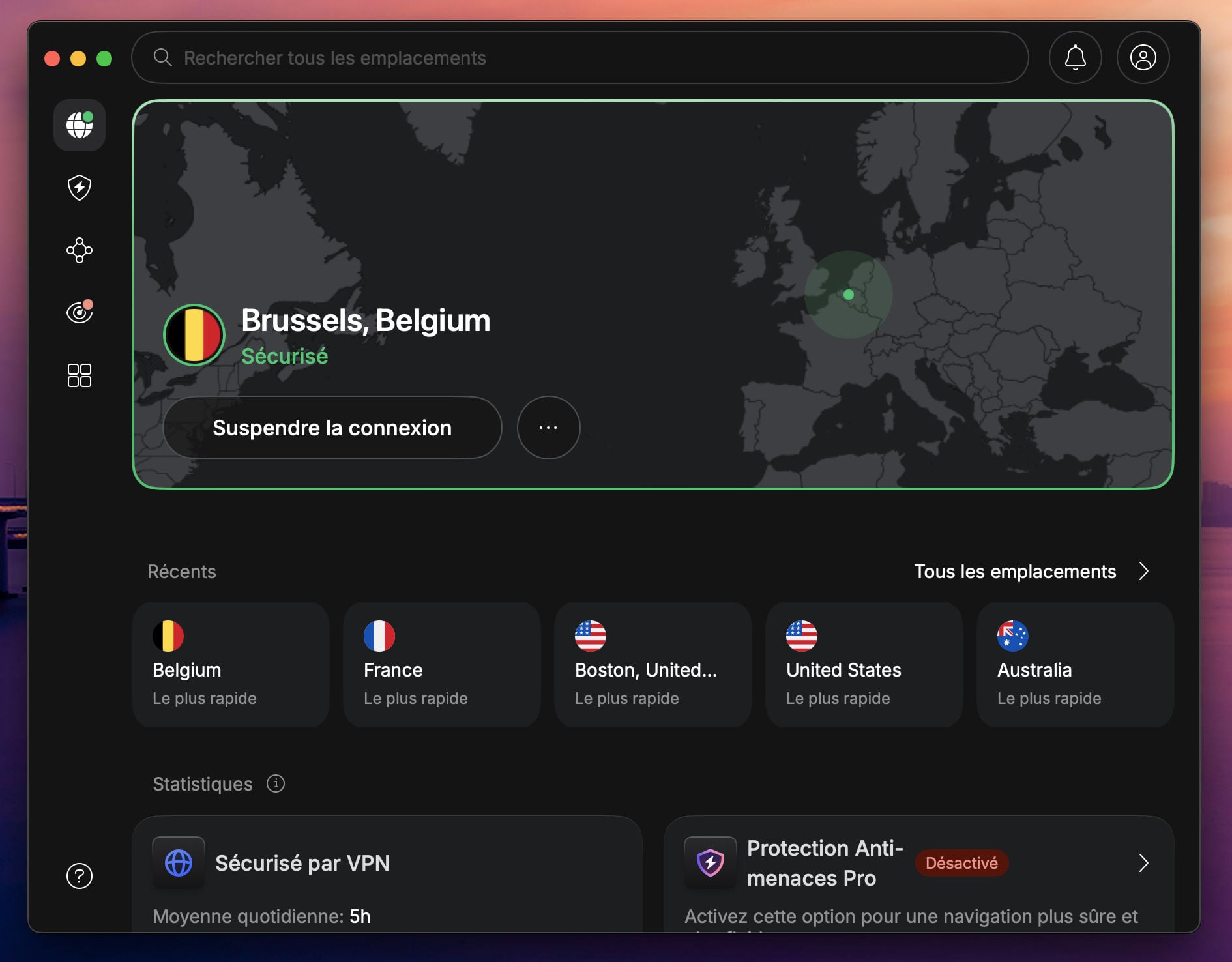Viewport: 1232px width, 962px height.
Task: Open Tous les emplacements link
Action: tap(1016, 572)
